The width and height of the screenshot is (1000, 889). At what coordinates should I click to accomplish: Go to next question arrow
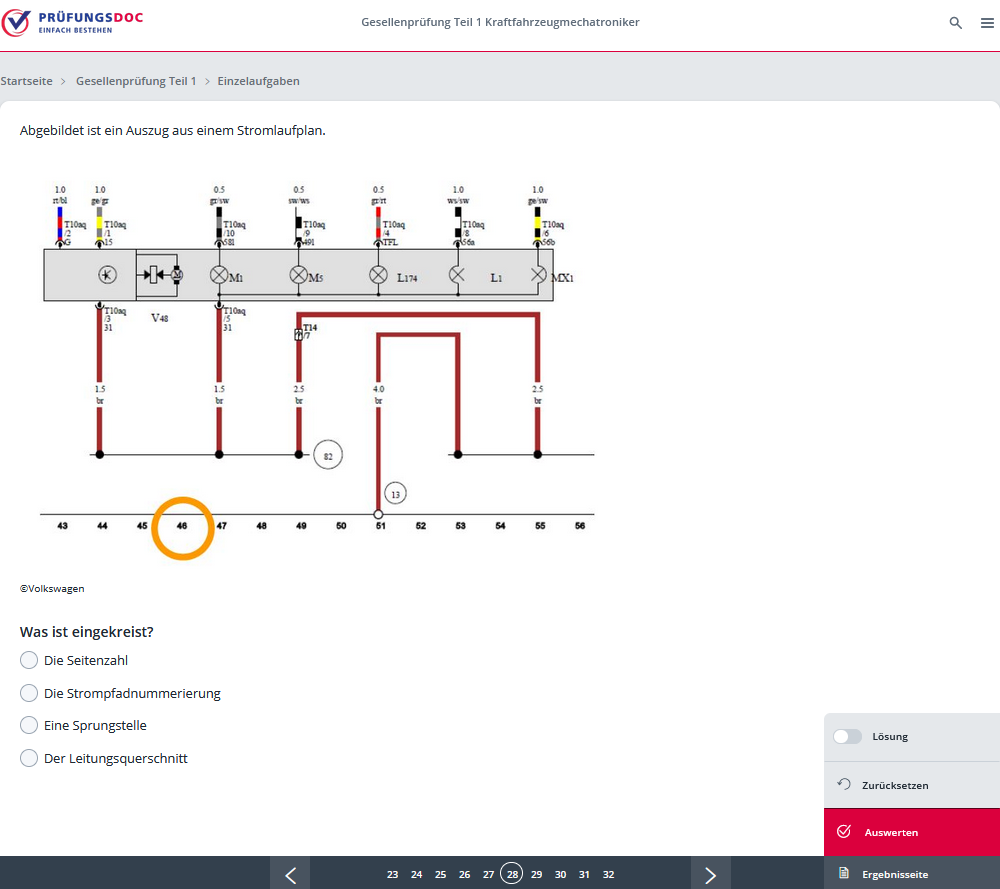click(x=710, y=874)
